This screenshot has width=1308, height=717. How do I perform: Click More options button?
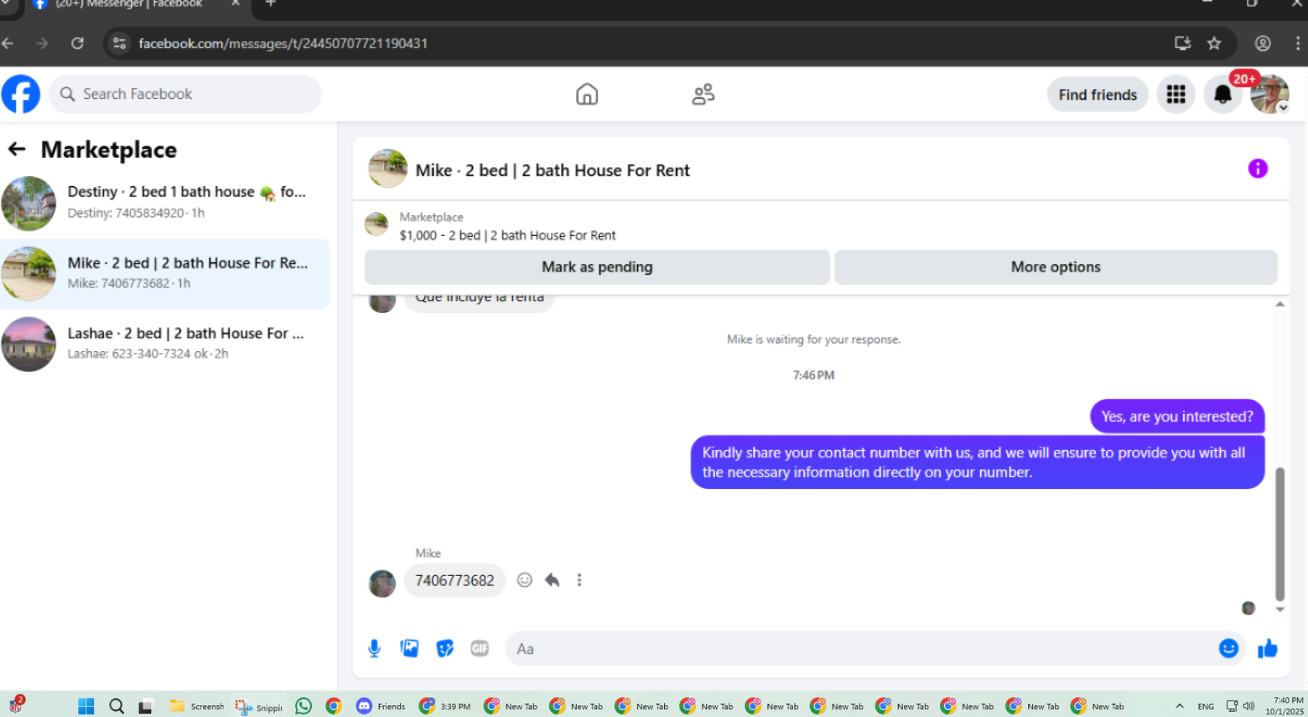click(1056, 267)
